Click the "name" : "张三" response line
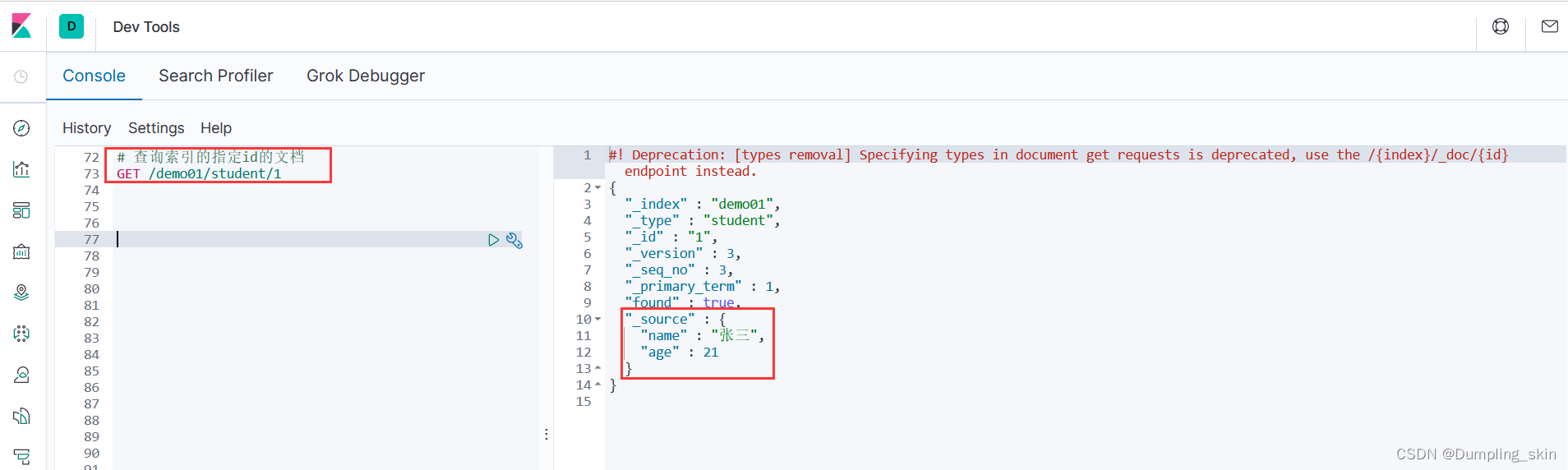1568x470 pixels. click(x=703, y=335)
